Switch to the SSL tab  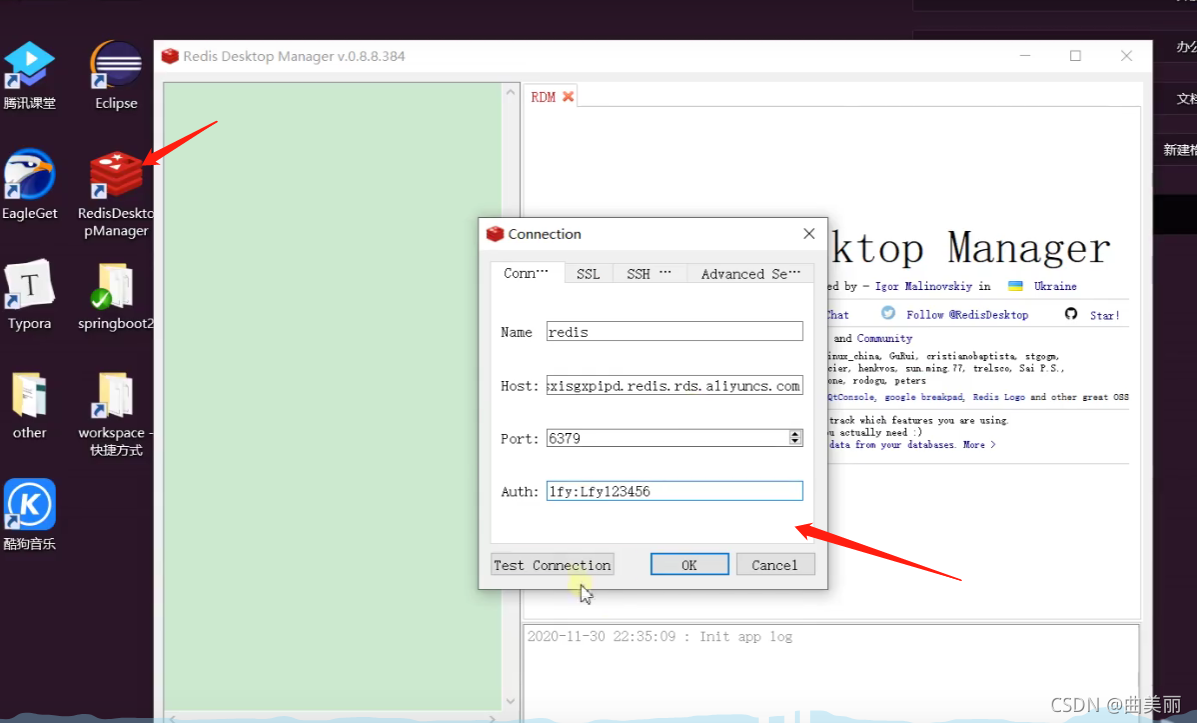pyautogui.click(x=588, y=274)
